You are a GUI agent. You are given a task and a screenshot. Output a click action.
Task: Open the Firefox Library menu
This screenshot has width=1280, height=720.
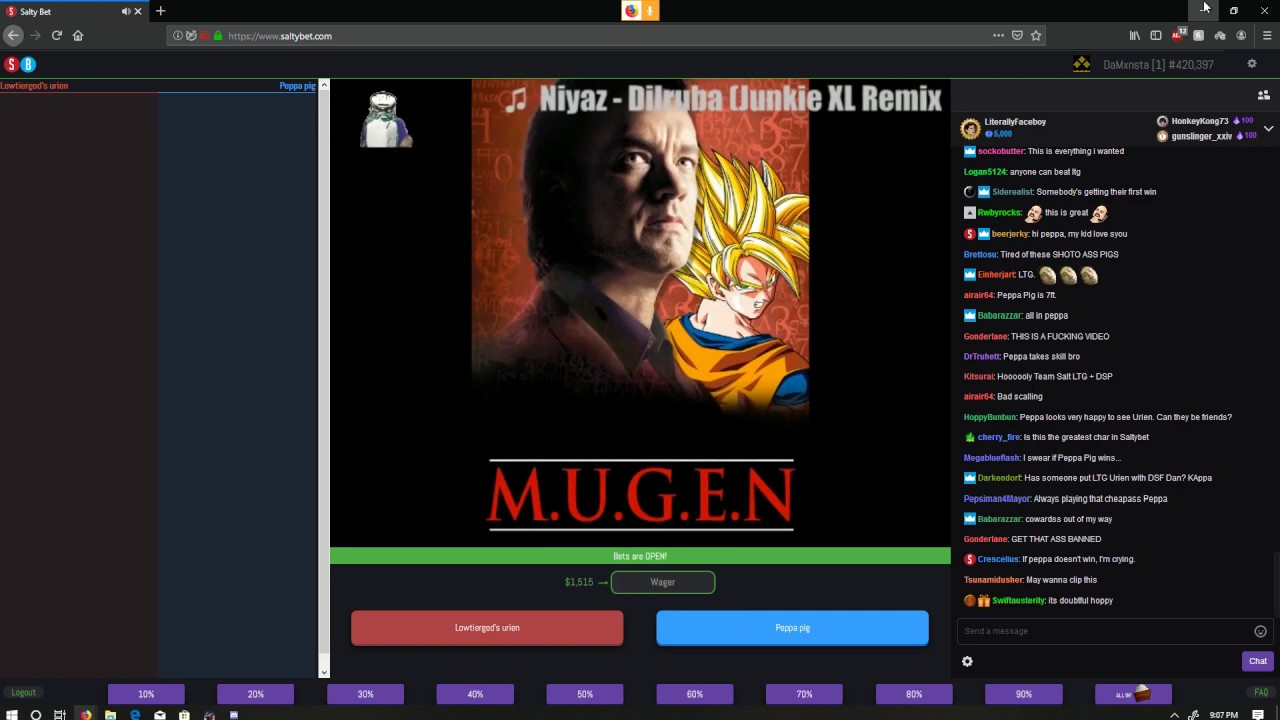pos(1134,36)
